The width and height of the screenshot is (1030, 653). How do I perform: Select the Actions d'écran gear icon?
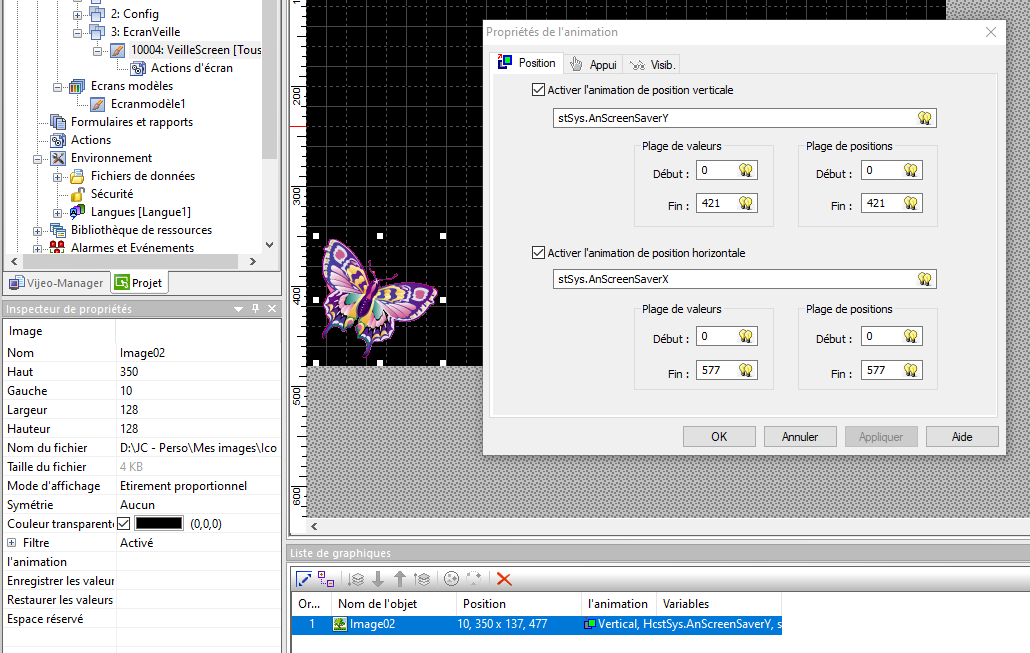137,68
